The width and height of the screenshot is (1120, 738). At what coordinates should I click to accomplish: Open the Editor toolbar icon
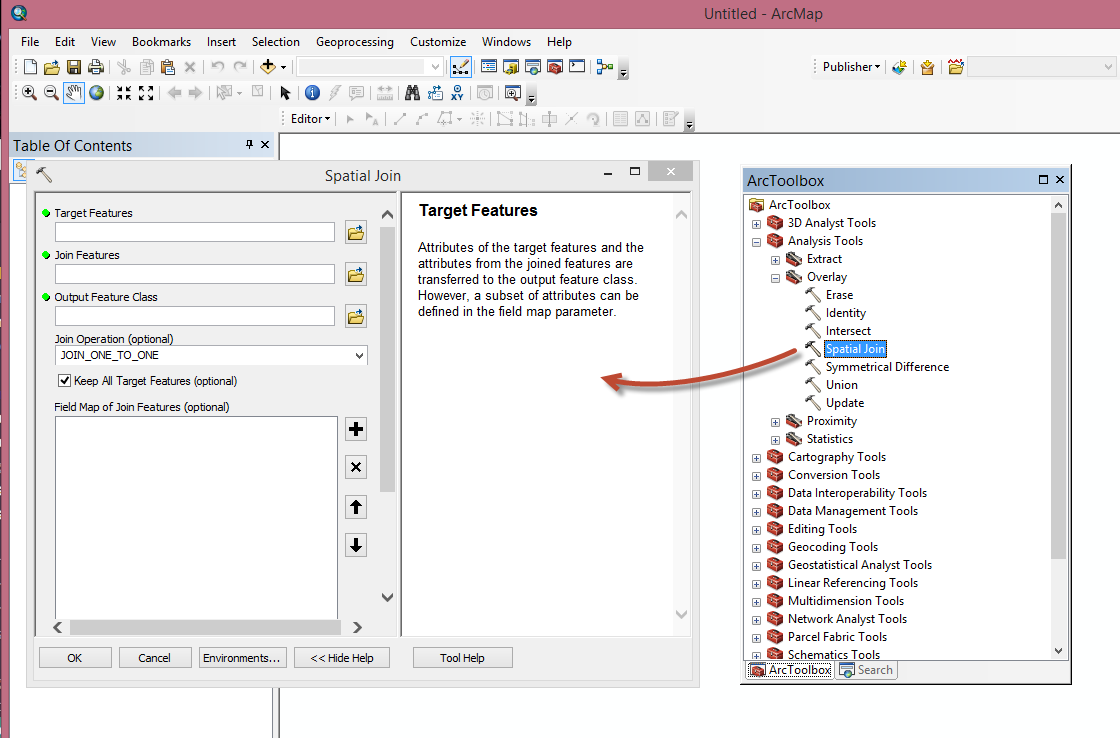tap(461, 67)
